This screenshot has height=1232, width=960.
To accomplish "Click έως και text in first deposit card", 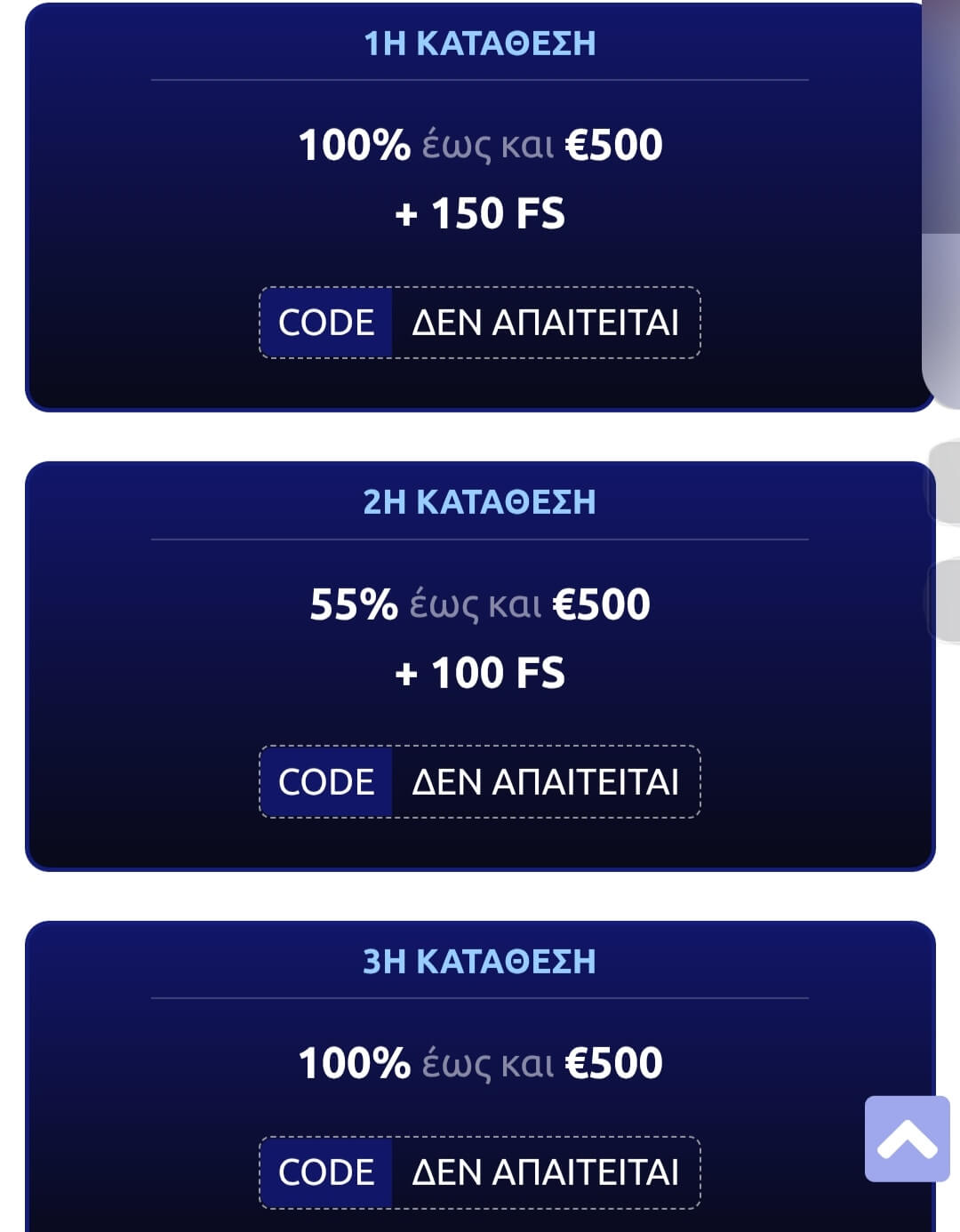I will click(487, 147).
